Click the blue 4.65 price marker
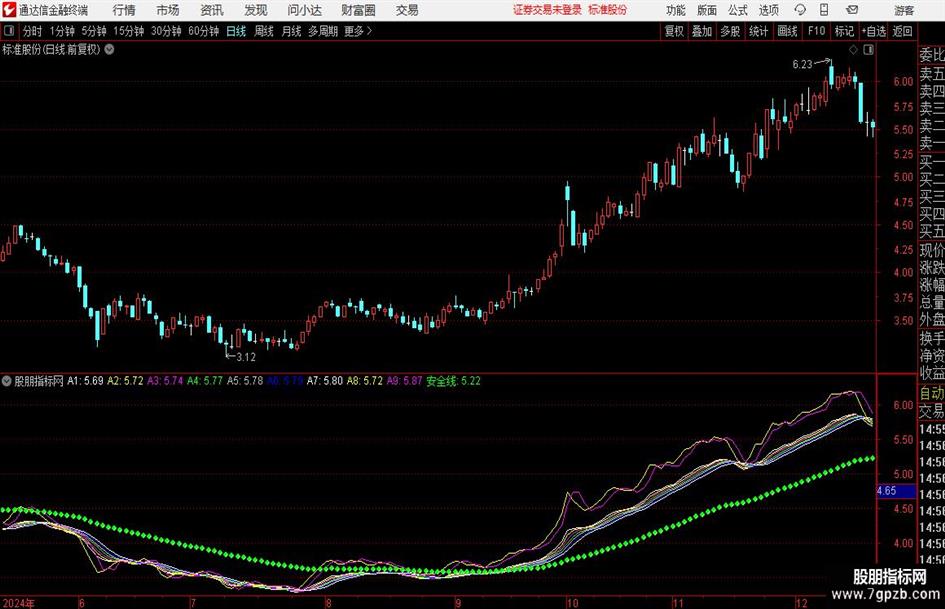The height and width of the screenshot is (609, 945). pyautogui.click(x=896, y=491)
